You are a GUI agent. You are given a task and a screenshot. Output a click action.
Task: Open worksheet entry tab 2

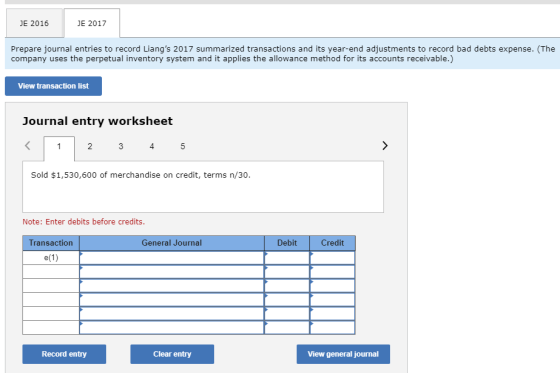pos(90,146)
